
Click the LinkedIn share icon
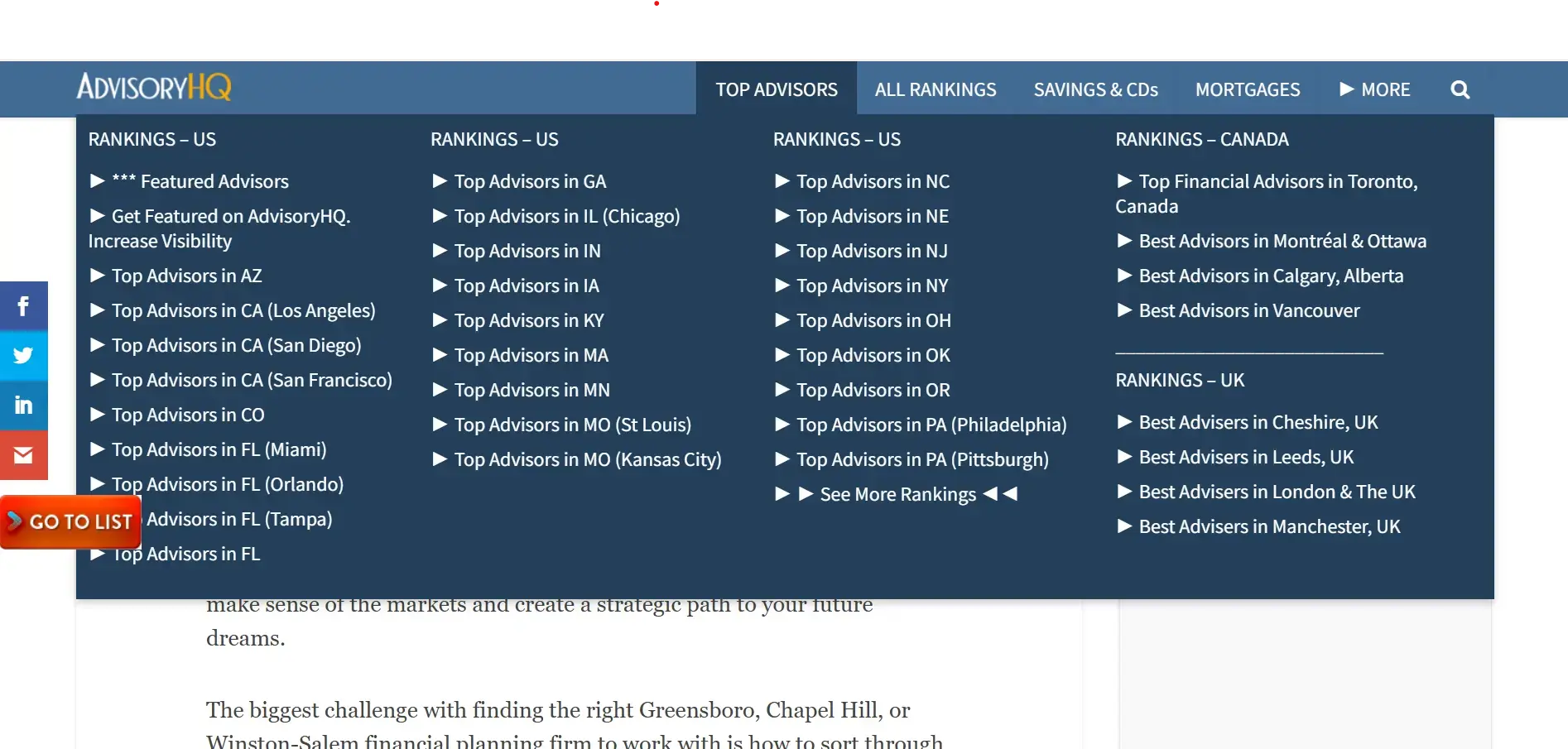coord(23,406)
